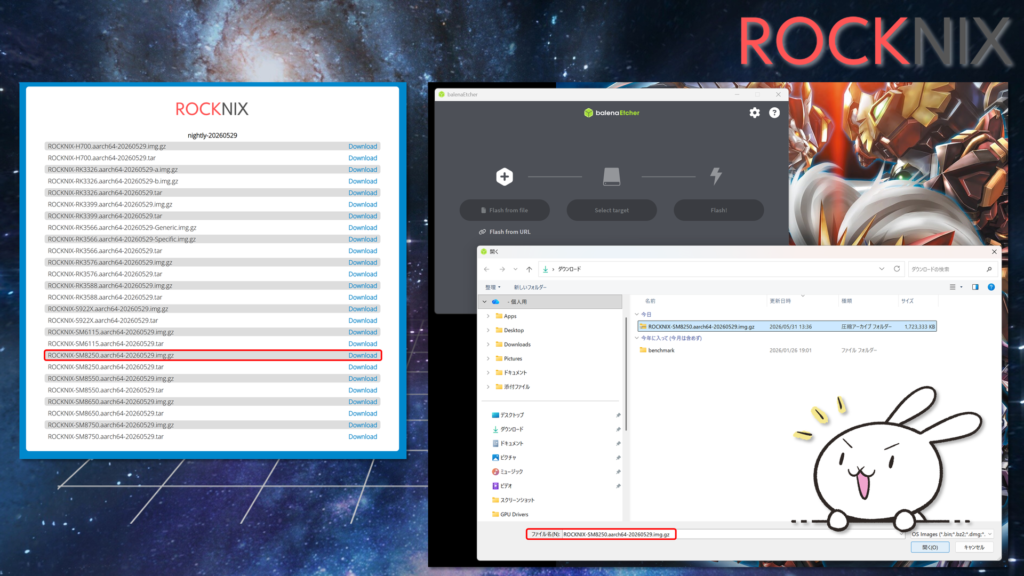Open the recent locations dropdown arrow
This screenshot has height=576, width=1024.
(515, 269)
